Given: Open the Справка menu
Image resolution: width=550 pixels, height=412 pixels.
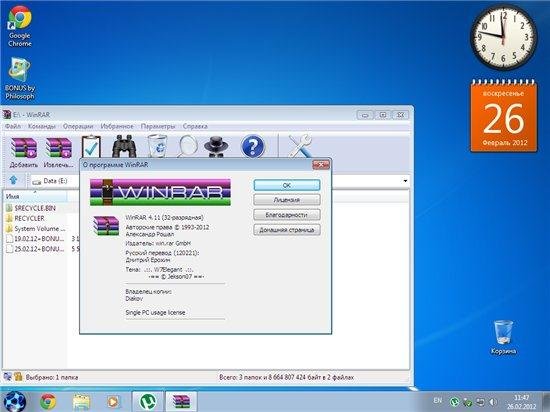Looking at the screenshot, I should pos(195,126).
